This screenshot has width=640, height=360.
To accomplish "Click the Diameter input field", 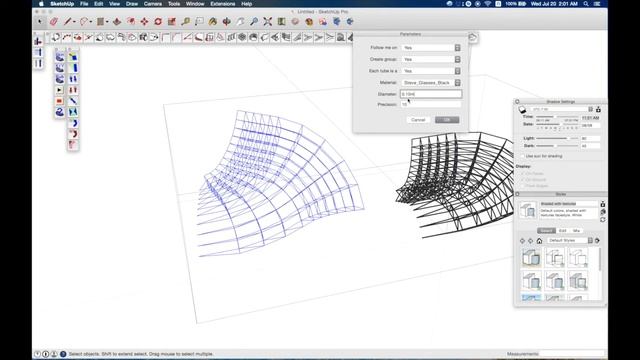I will point(431,94).
